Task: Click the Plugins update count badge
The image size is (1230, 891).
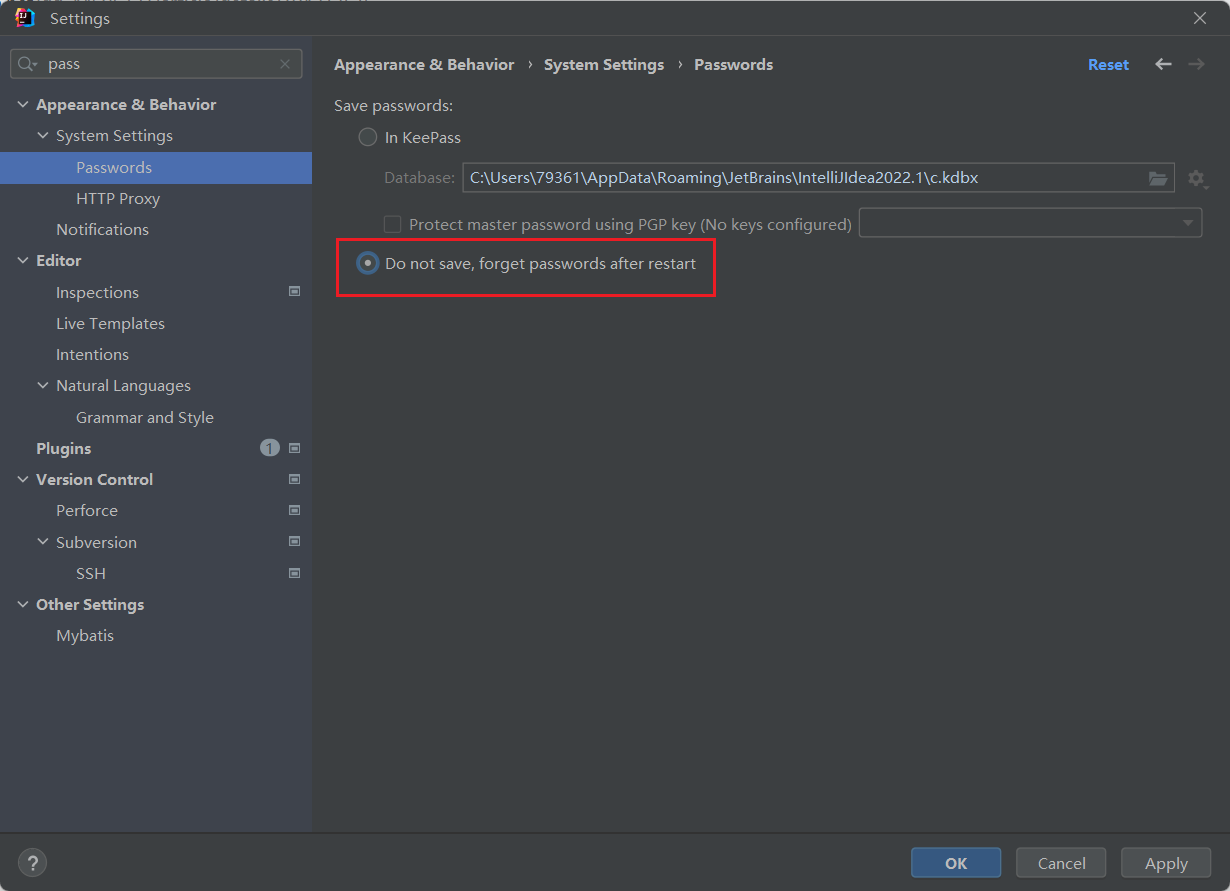Action: [x=270, y=448]
